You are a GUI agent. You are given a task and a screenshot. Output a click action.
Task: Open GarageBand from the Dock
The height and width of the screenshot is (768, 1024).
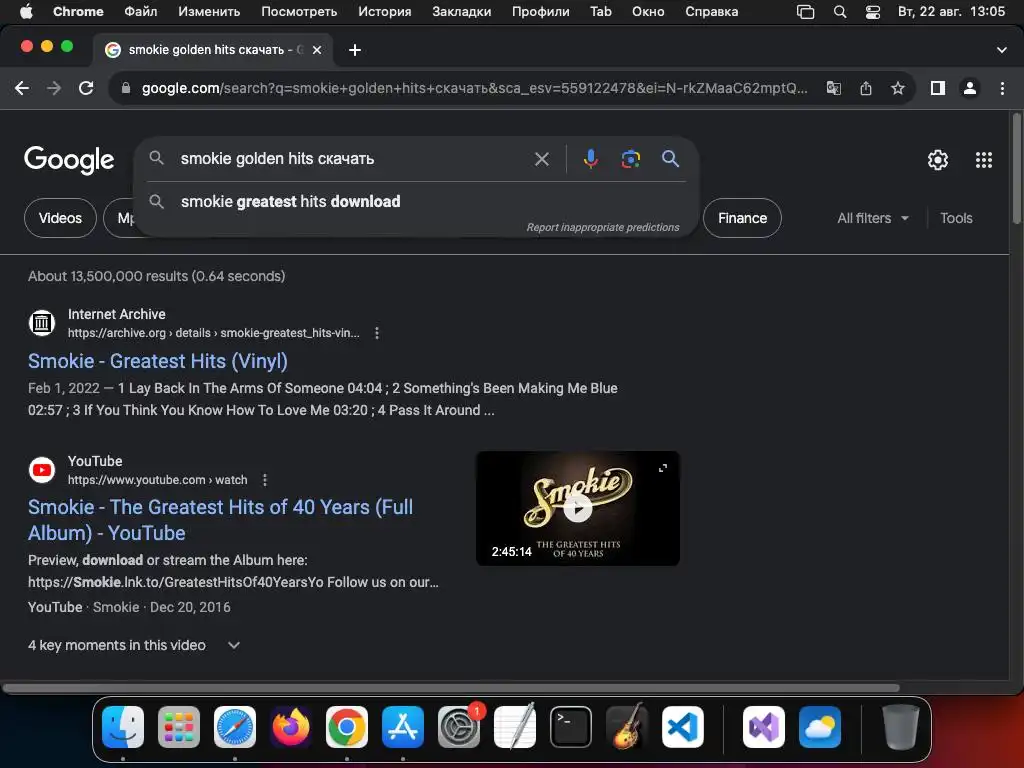coord(627,727)
